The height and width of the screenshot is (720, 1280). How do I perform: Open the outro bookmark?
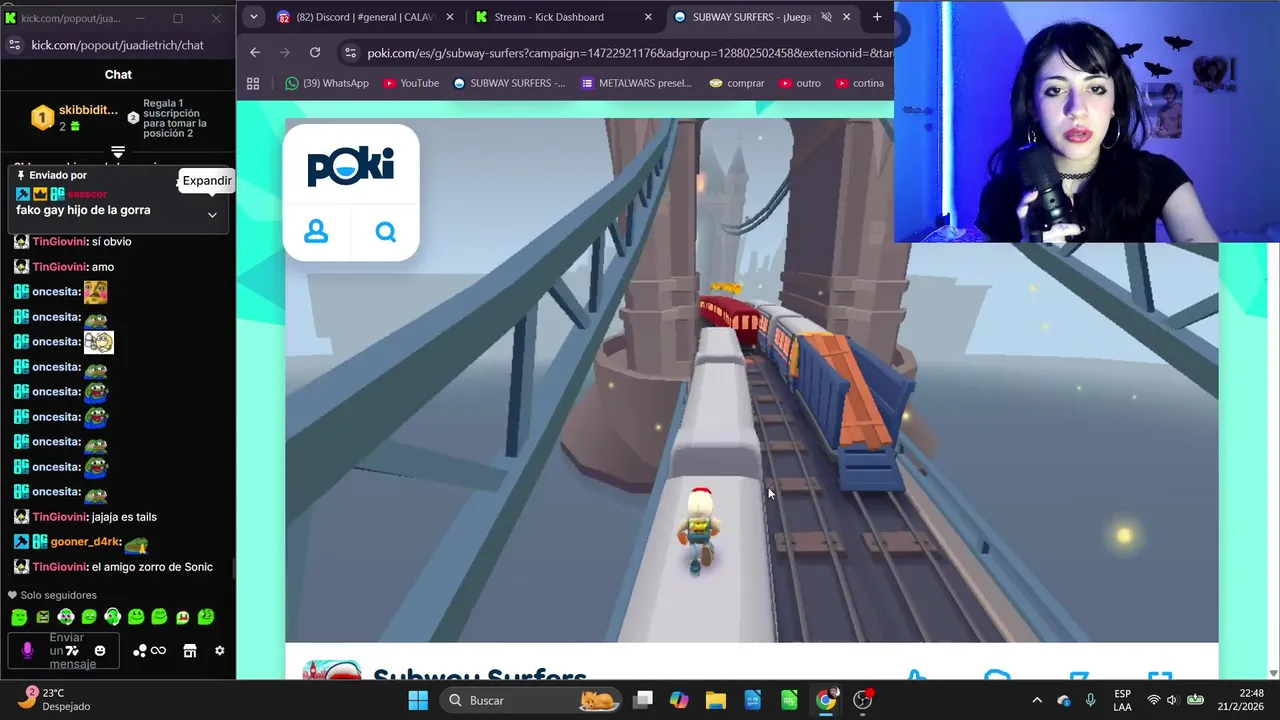coord(801,83)
